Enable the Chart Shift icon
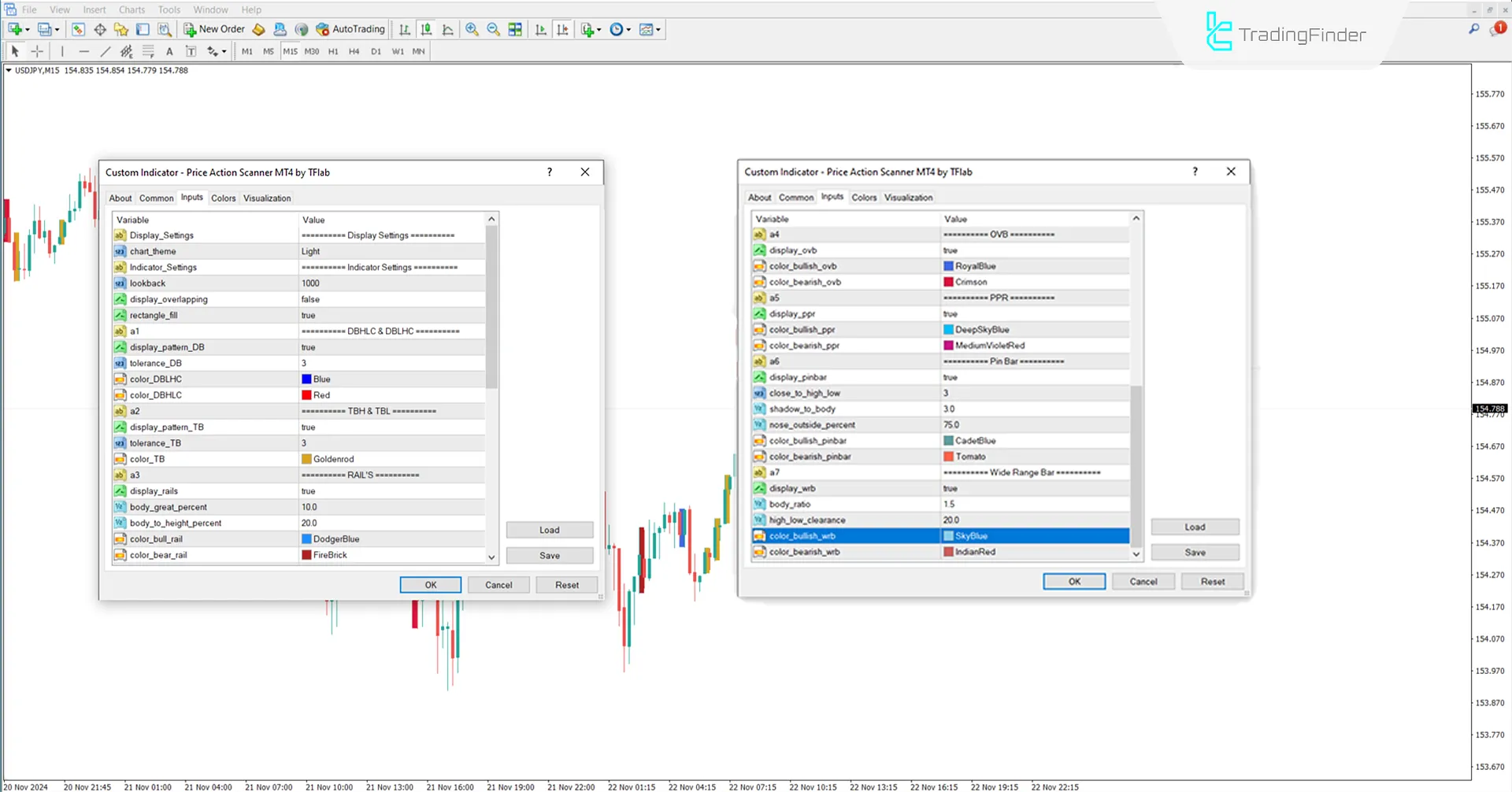This screenshot has width=1512, height=792. click(563, 29)
